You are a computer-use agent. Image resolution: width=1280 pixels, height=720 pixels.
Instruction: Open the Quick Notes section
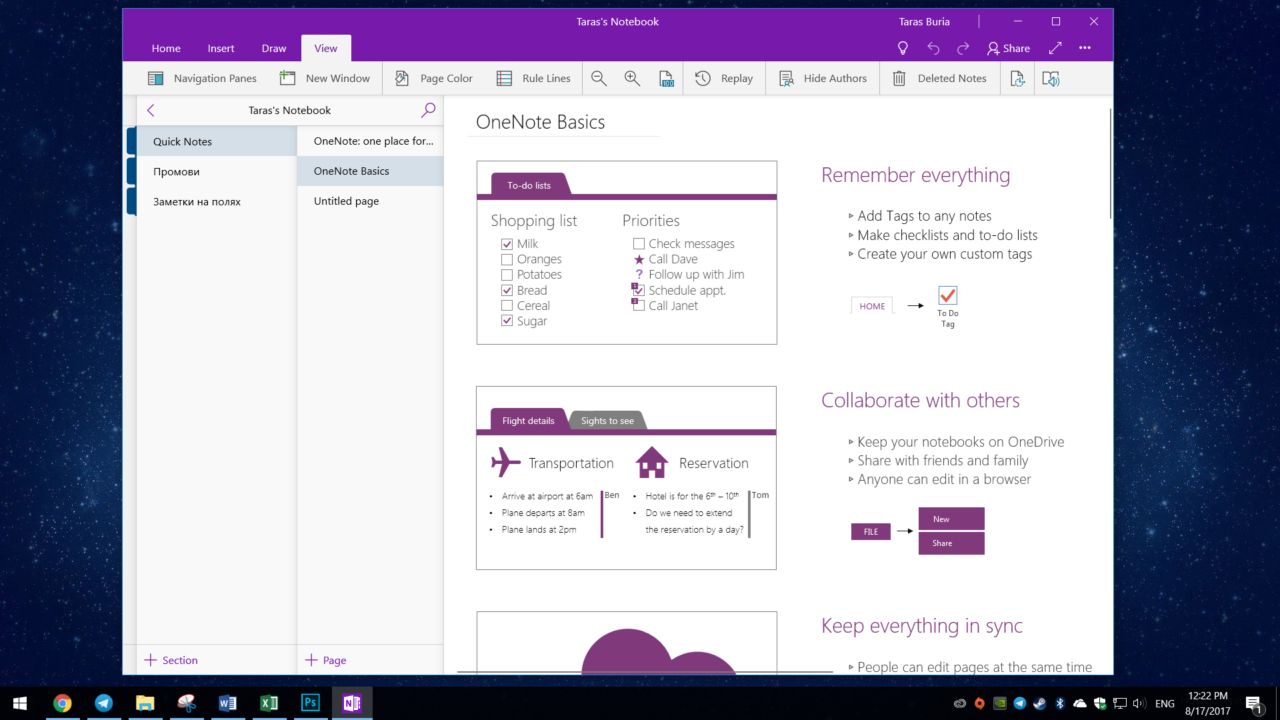click(x=216, y=142)
